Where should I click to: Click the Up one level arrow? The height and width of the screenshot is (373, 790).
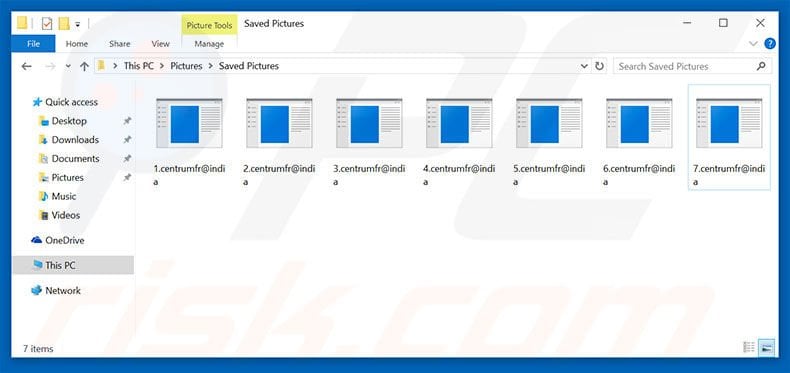pyautogui.click(x=85, y=67)
